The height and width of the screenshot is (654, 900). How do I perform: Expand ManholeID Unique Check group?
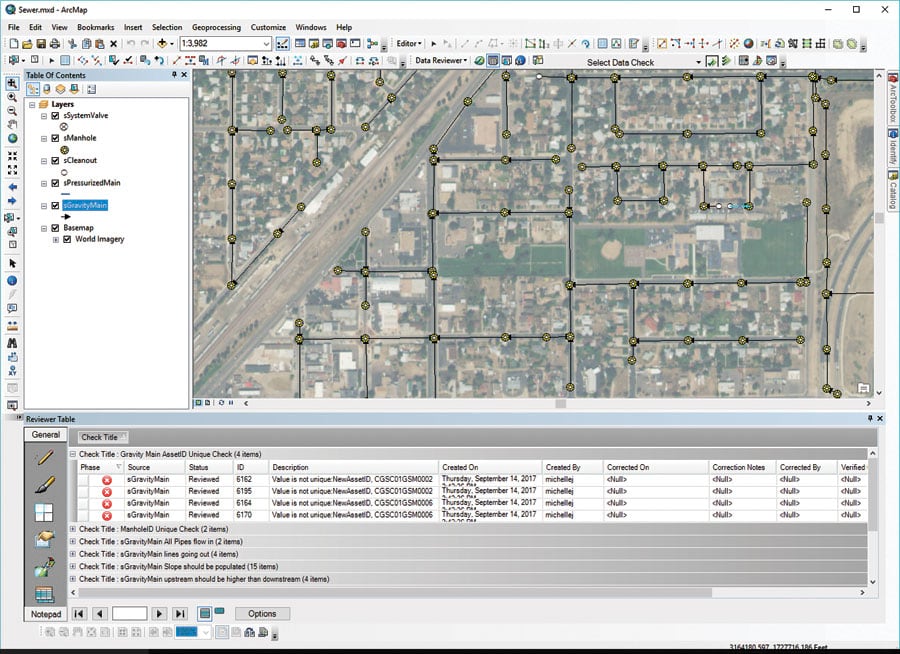(x=72, y=528)
